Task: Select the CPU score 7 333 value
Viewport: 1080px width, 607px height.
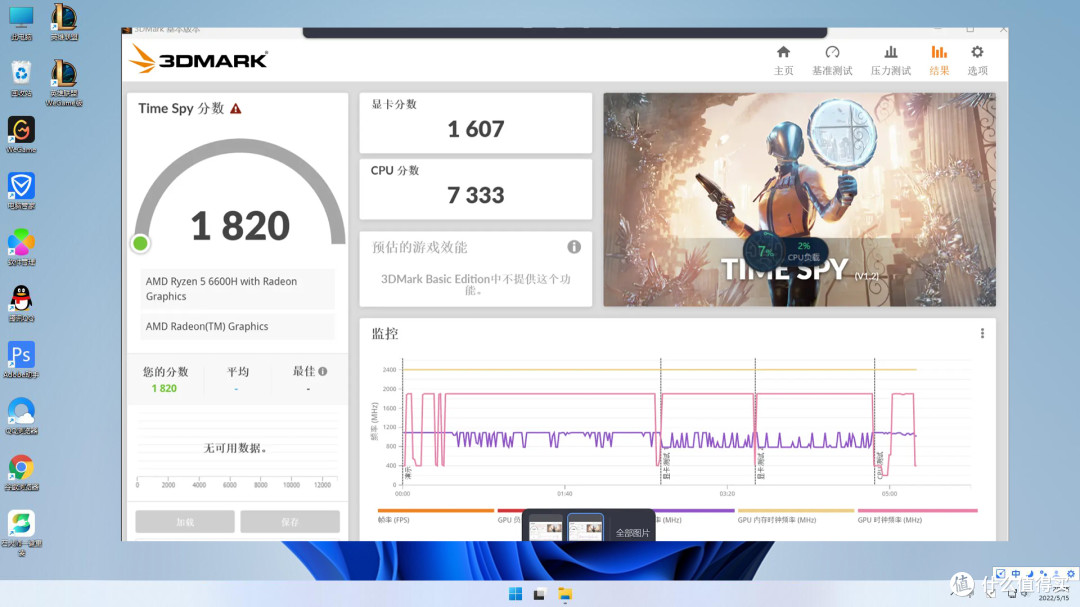Action: pos(476,195)
